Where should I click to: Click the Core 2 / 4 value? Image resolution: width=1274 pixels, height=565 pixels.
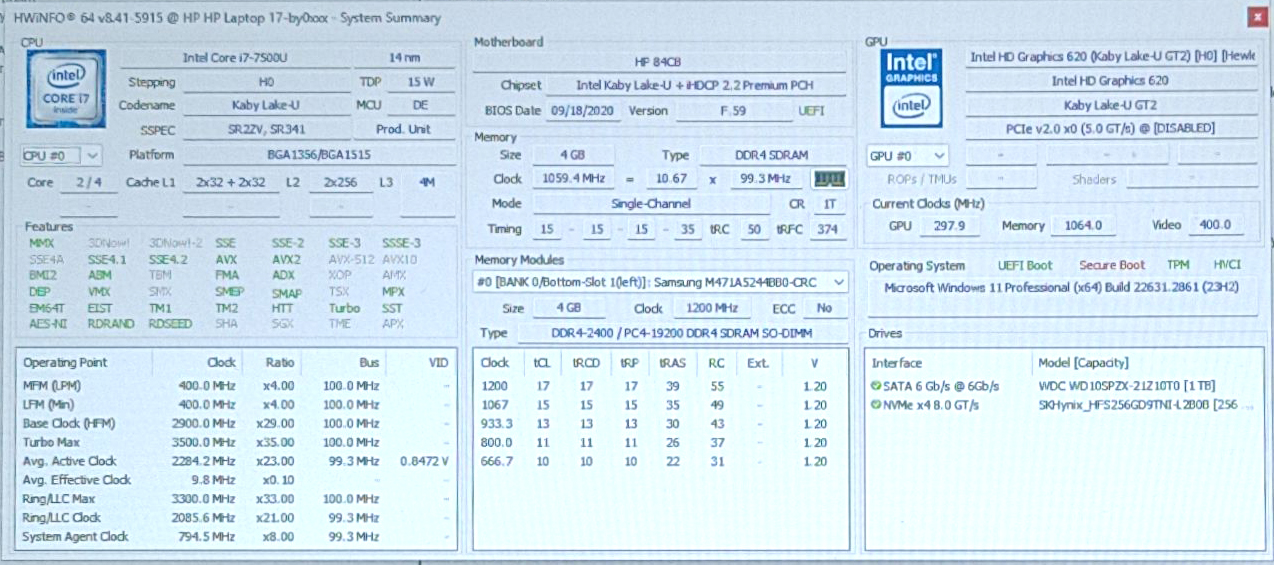pos(88,182)
